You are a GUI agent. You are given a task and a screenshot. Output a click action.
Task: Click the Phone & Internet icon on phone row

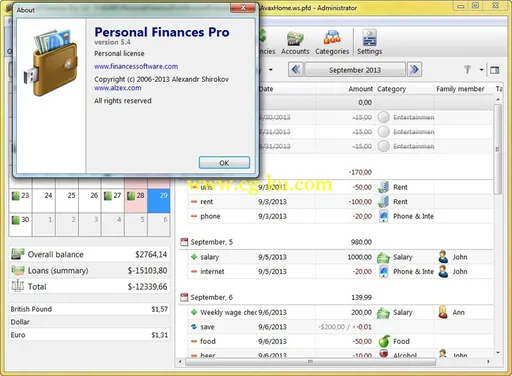click(384, 216)
